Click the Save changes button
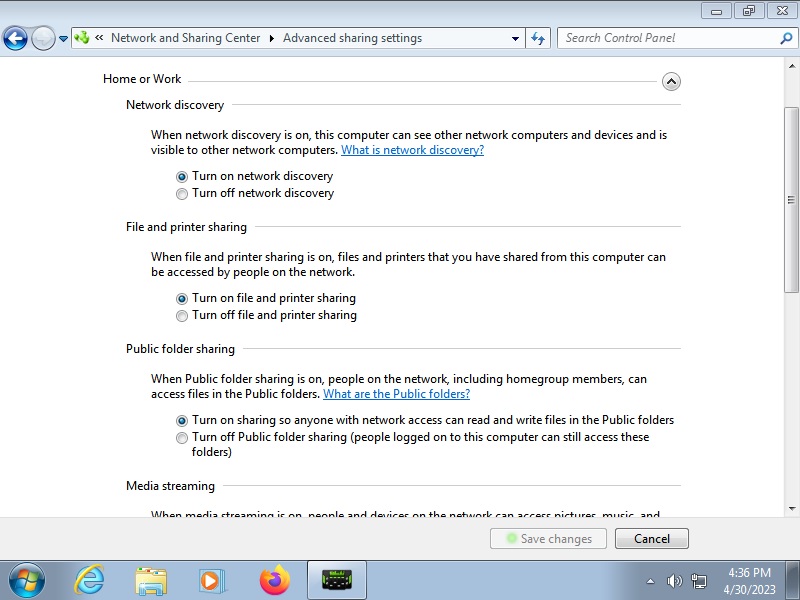Image resolution: width=800 pixels, height=600 pixels. pos(548,538)
